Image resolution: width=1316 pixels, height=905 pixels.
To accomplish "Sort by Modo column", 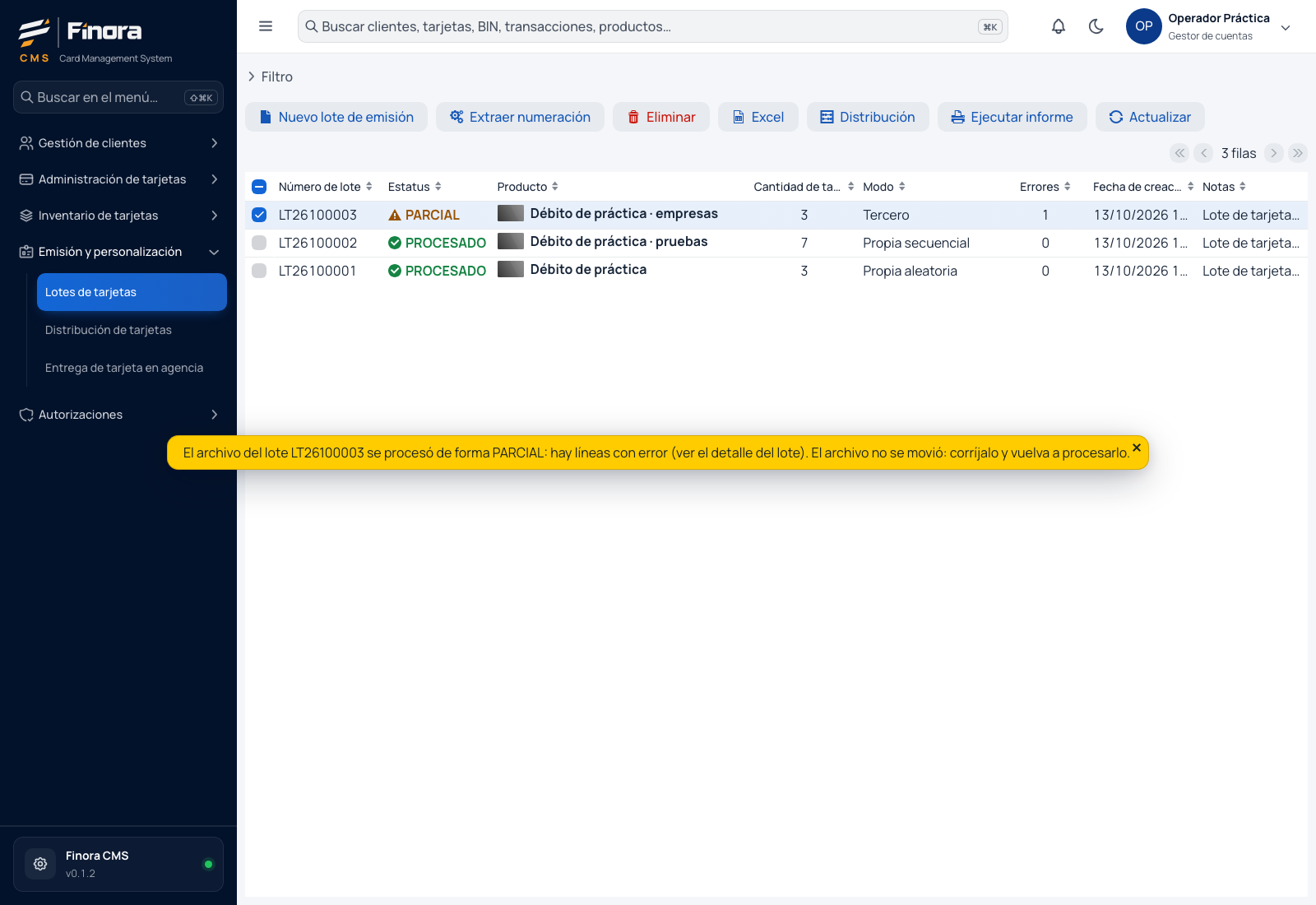I will (902, 187).
